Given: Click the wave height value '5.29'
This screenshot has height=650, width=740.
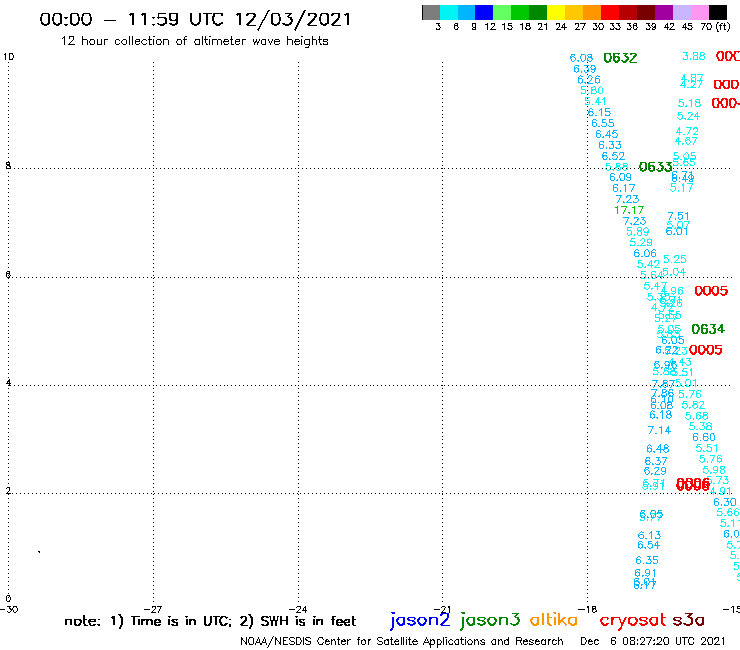Looking at the screenshot, I should click(x=641, y=242).
